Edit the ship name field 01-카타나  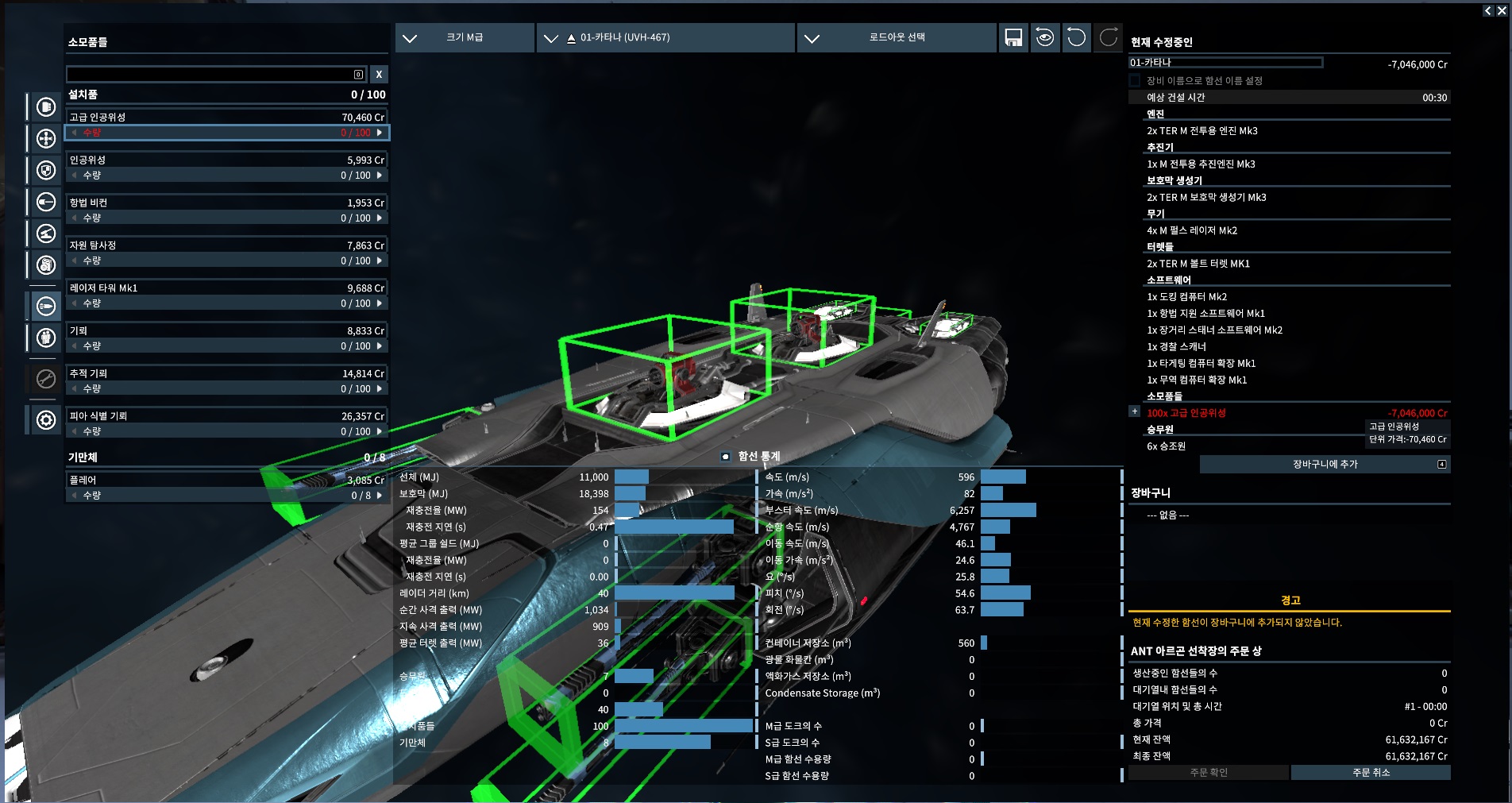(x=1225, y=62)
